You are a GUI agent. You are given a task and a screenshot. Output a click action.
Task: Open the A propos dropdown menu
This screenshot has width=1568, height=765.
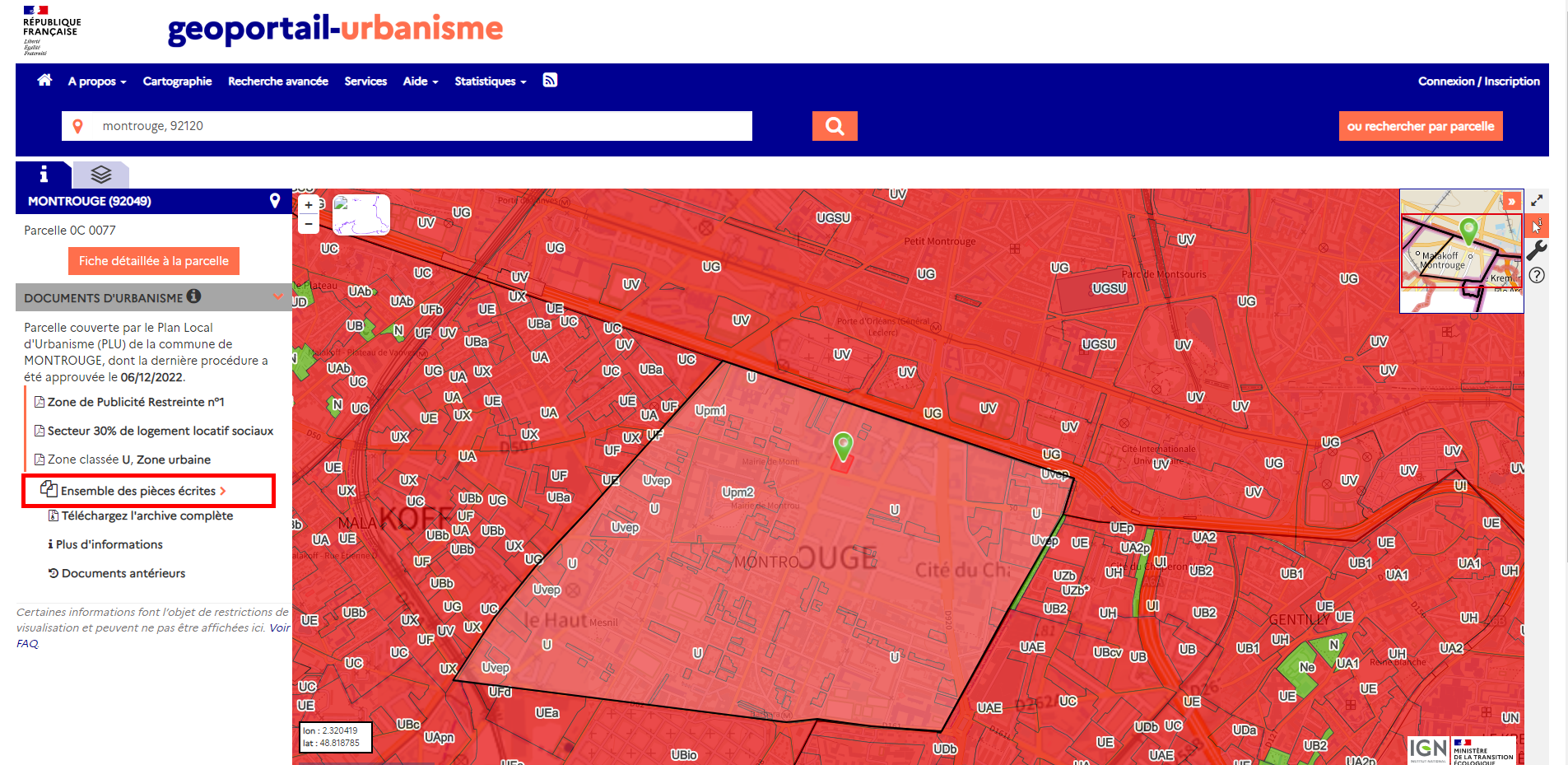[97, 81]
